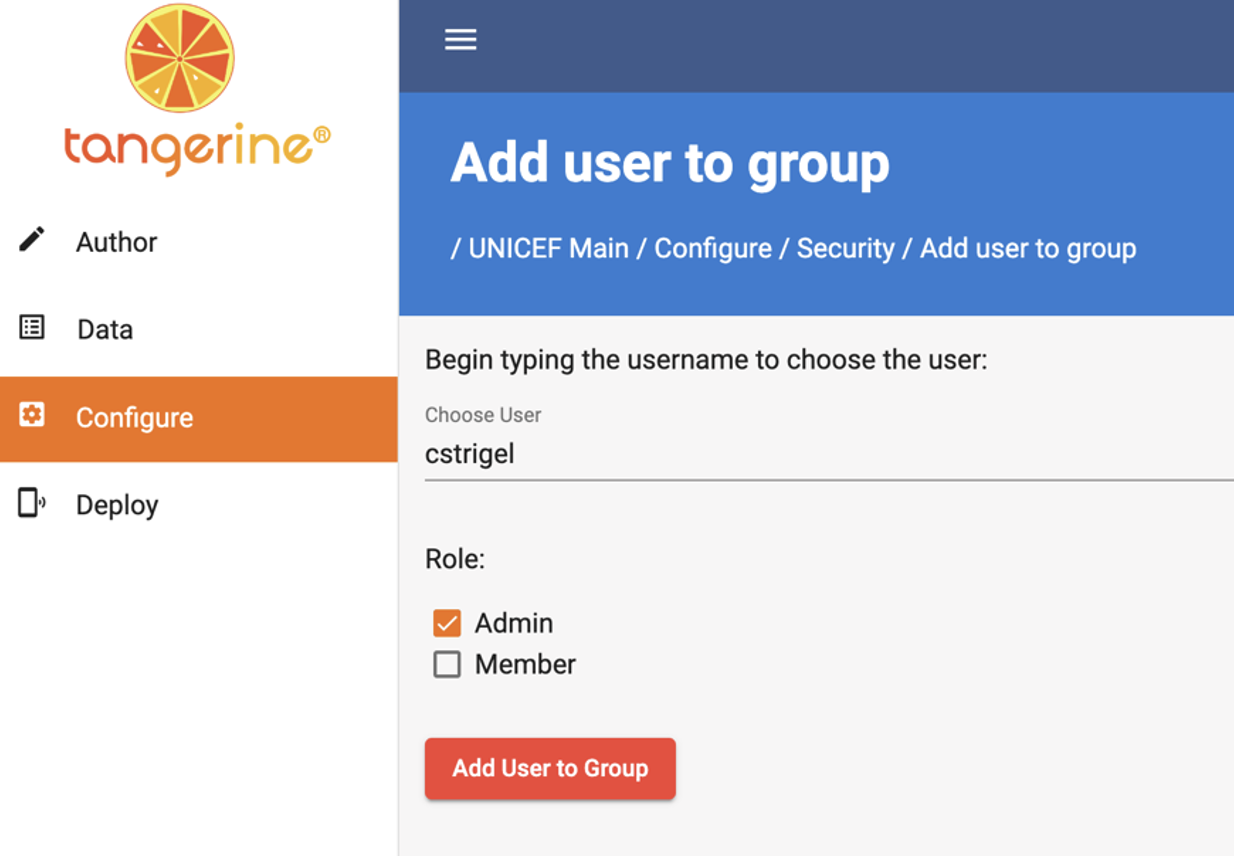
Task: Go to the Deploy sidebar menu item
Action: click(199, 505)
